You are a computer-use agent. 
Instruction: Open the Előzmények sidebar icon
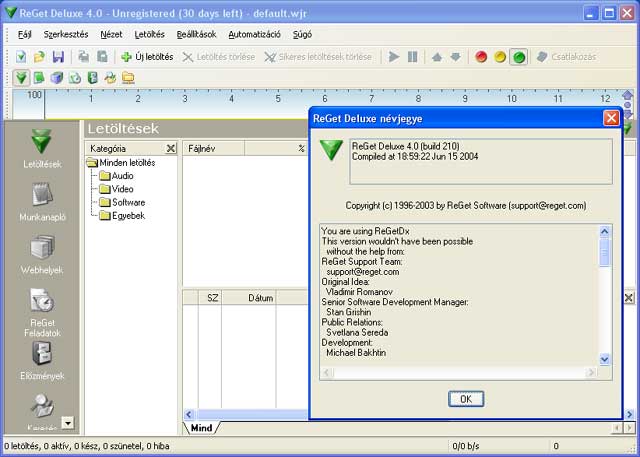pos(41,361)
